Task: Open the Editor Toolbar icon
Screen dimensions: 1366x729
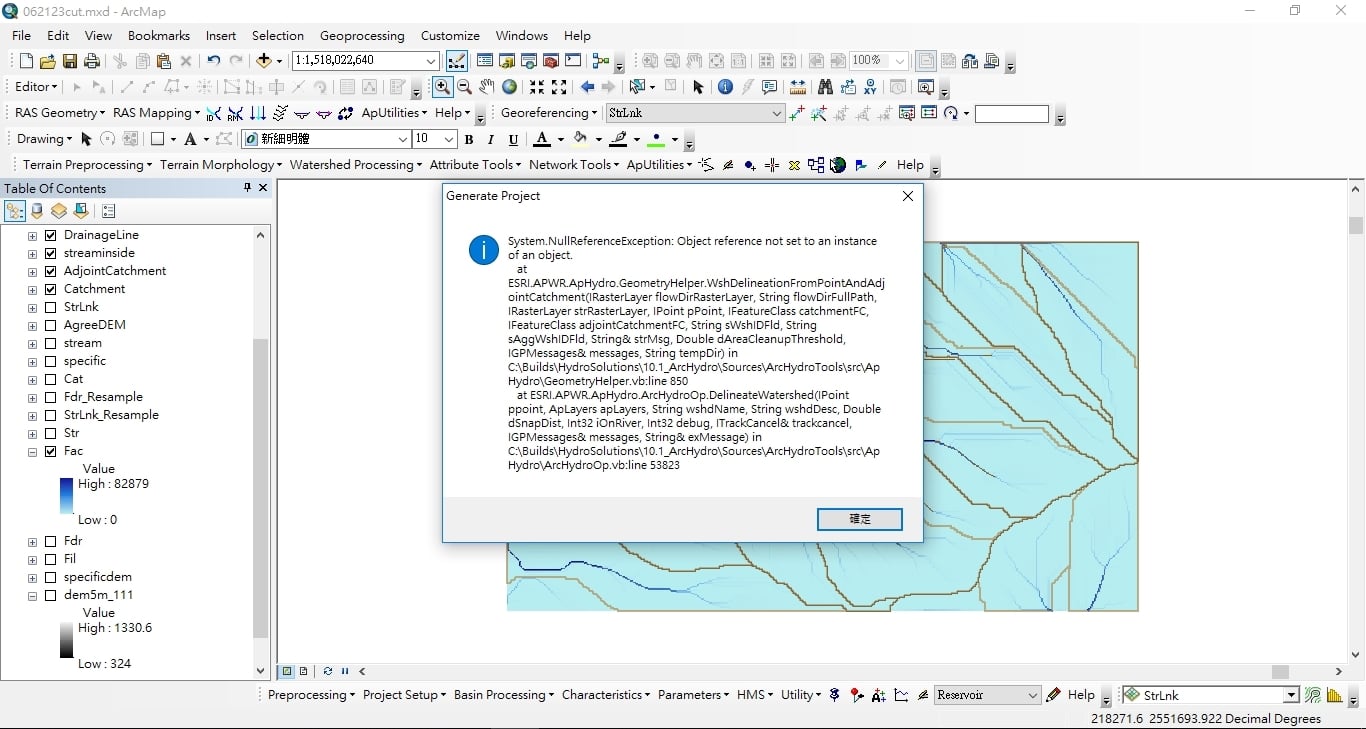Action: [456, 61]
